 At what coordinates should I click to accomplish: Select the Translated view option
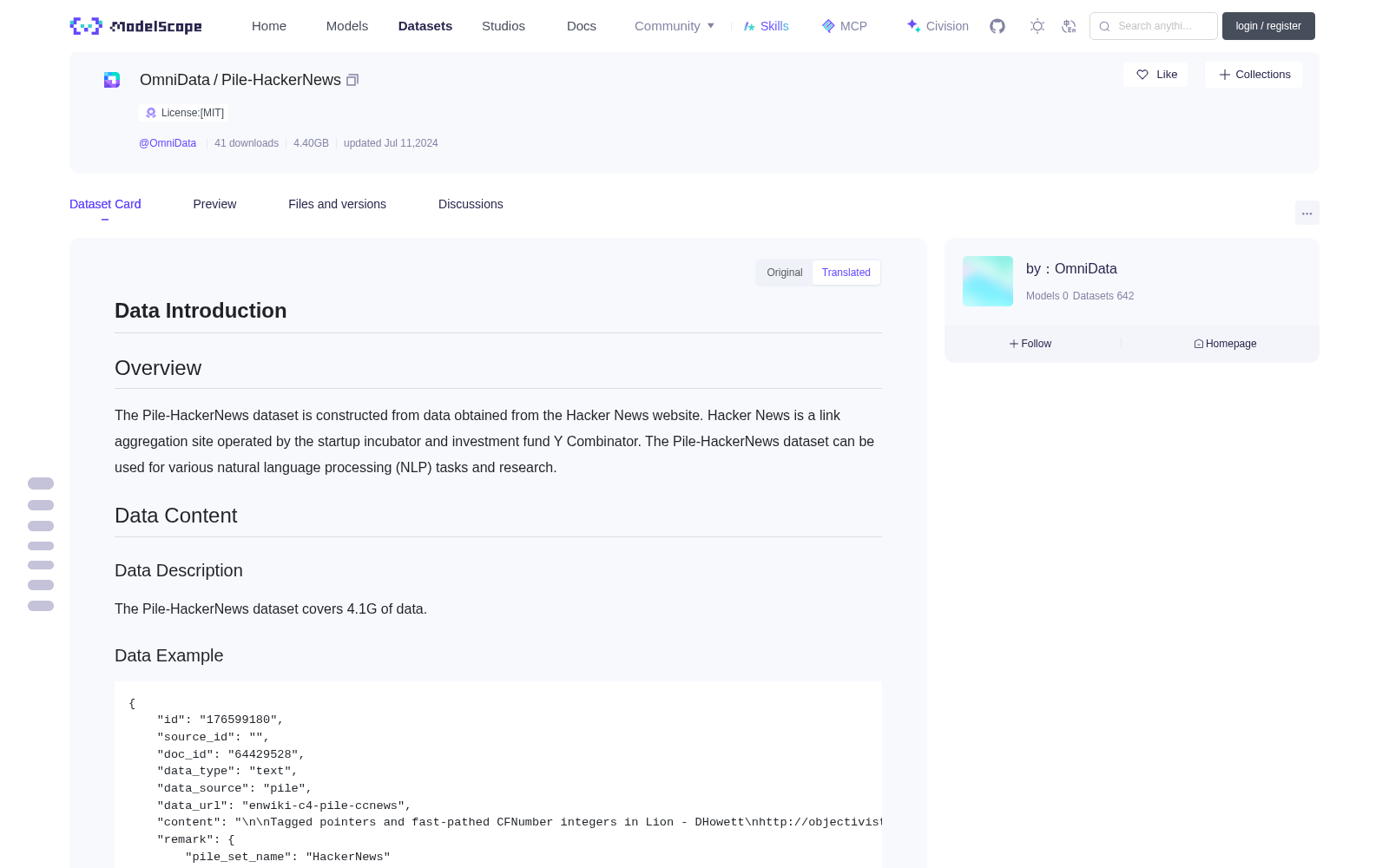pyautogui.click(x=846, y=273)
